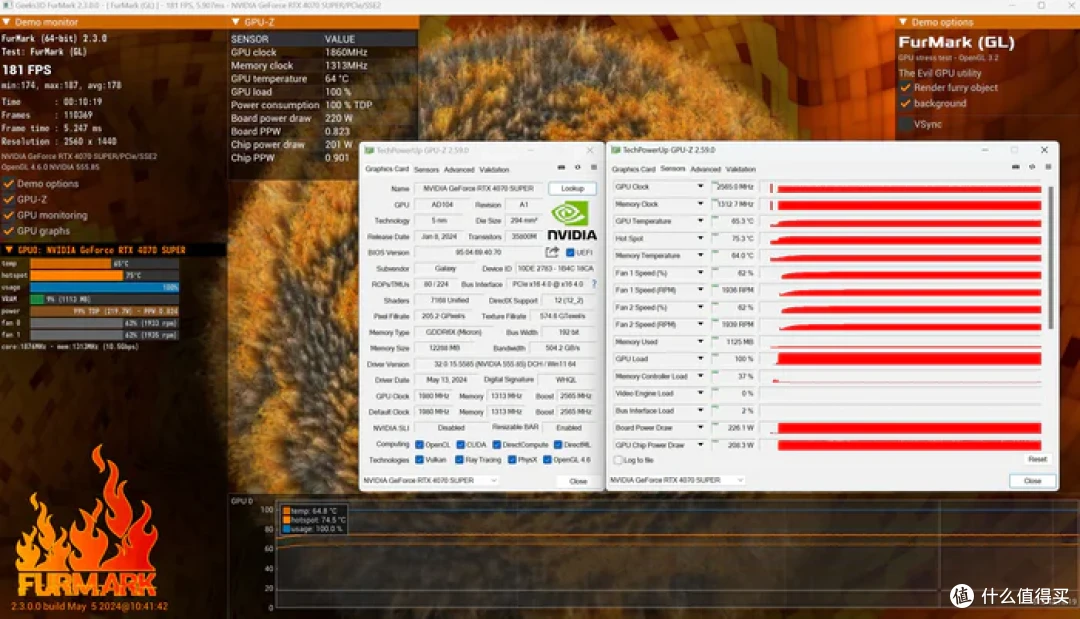This screenshot has width=1080, height=619.
Task: Toggle the UEFI checkbox
Action: coord(570,252)
